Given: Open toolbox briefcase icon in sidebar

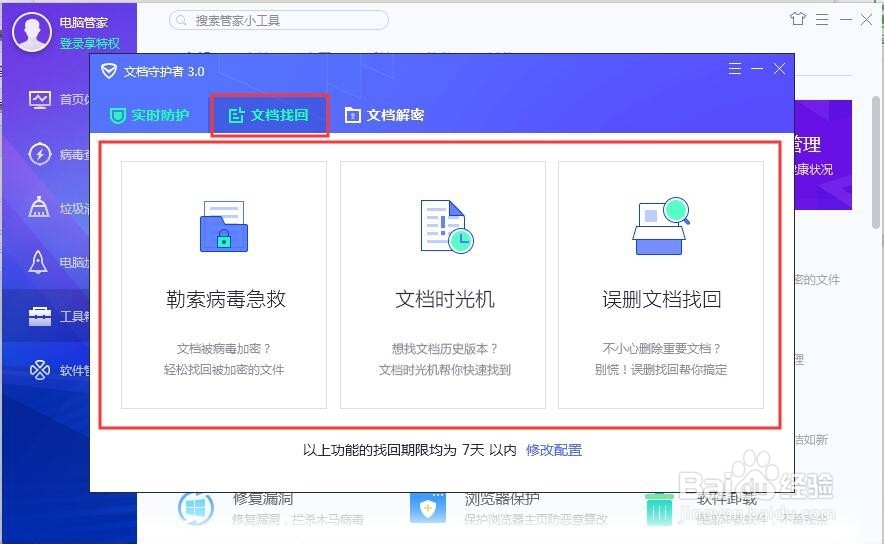Looking at the screenshot, I should 39,316.
